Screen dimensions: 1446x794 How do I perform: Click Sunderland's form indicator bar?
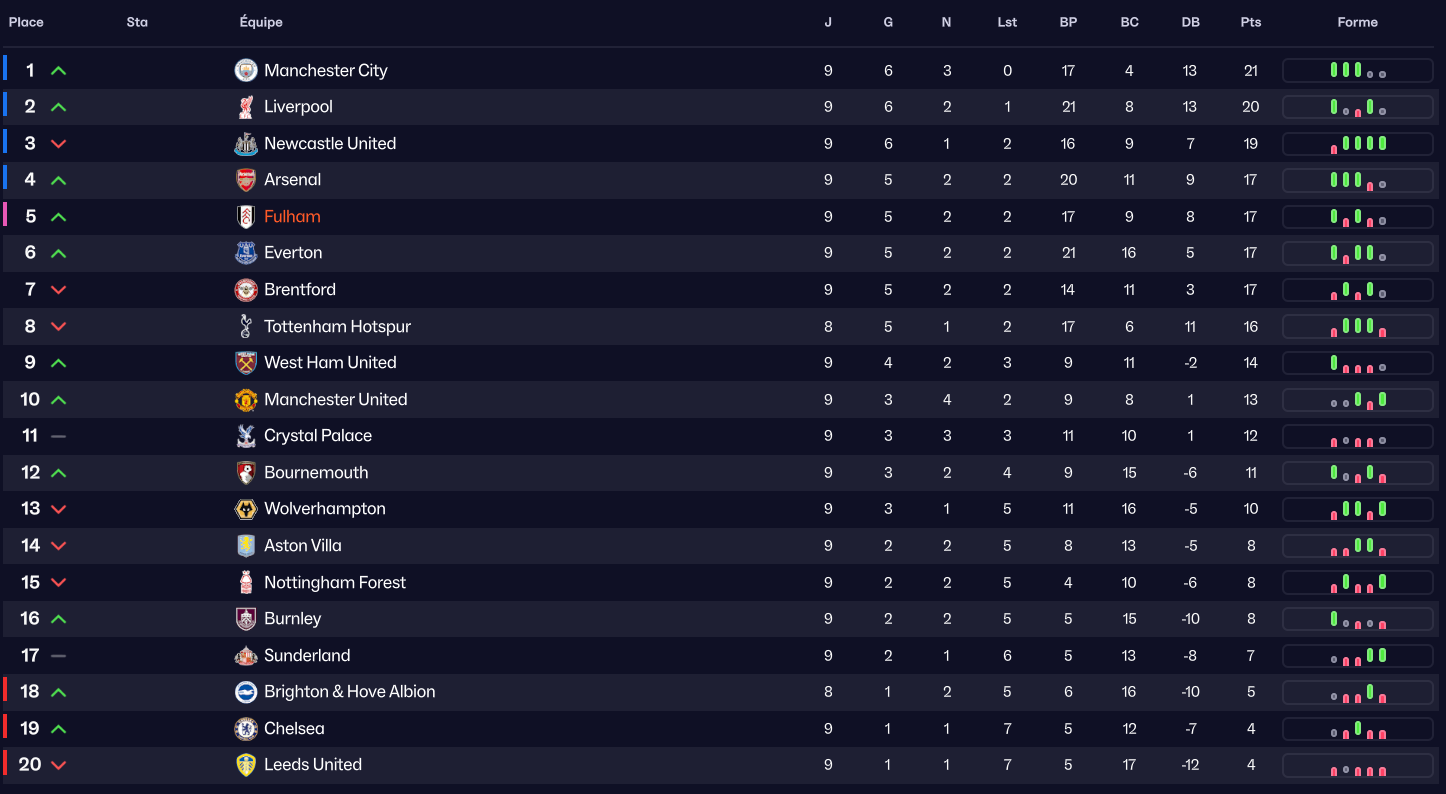[x=1357, y=656]
